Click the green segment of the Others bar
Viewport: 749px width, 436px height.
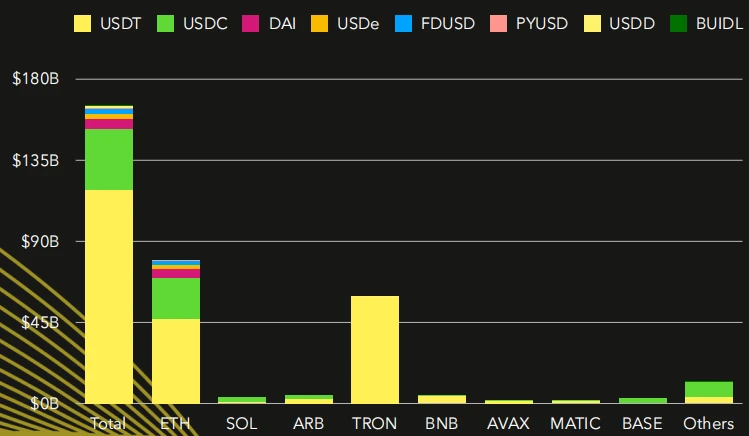coord(709,389)
